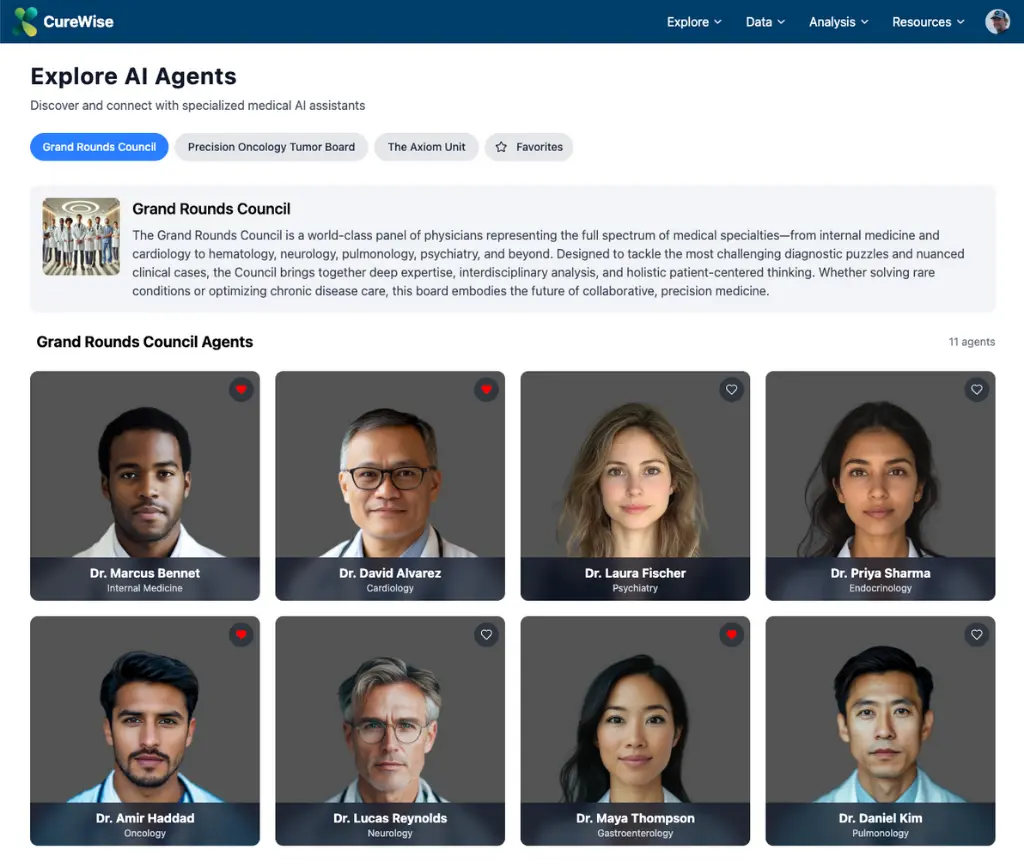Unfavorite Dr. Marcus Bennet
This screenshot has width=1024, height=860.
click(x=241, y=389)
